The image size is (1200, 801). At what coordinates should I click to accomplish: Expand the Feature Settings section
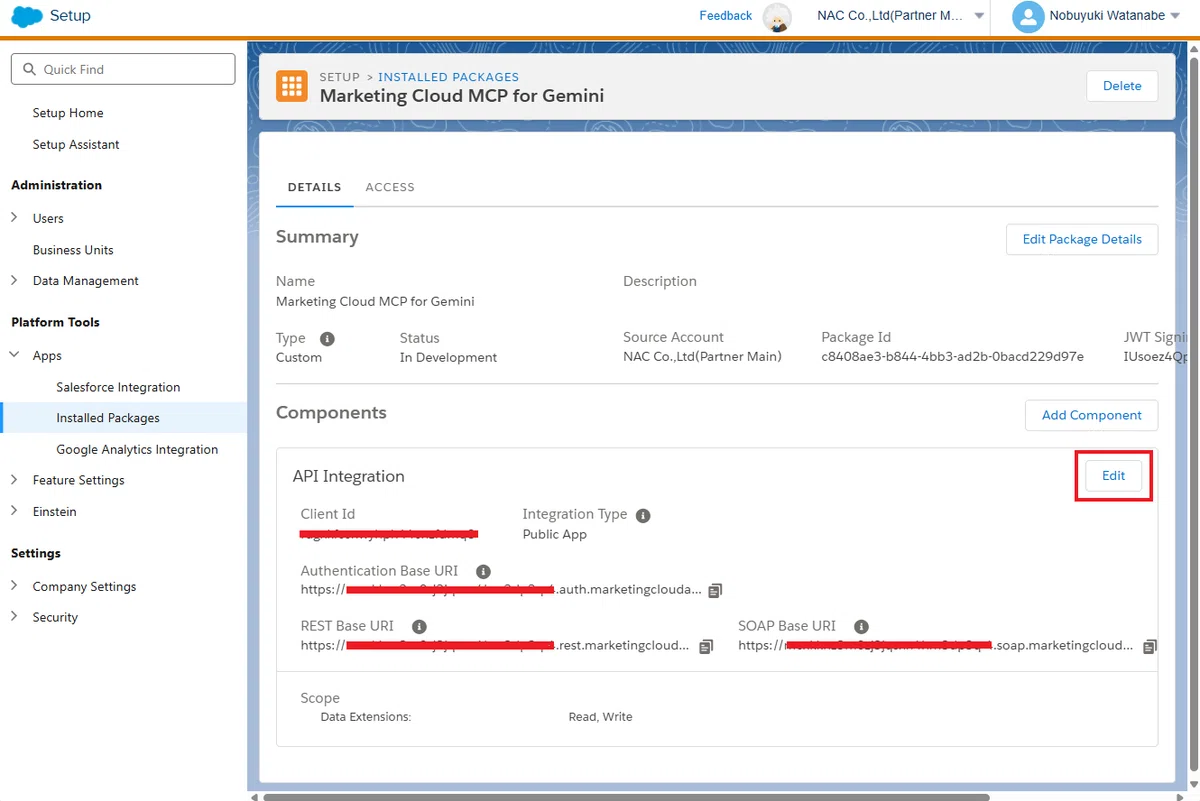click(x=14, y=480)
